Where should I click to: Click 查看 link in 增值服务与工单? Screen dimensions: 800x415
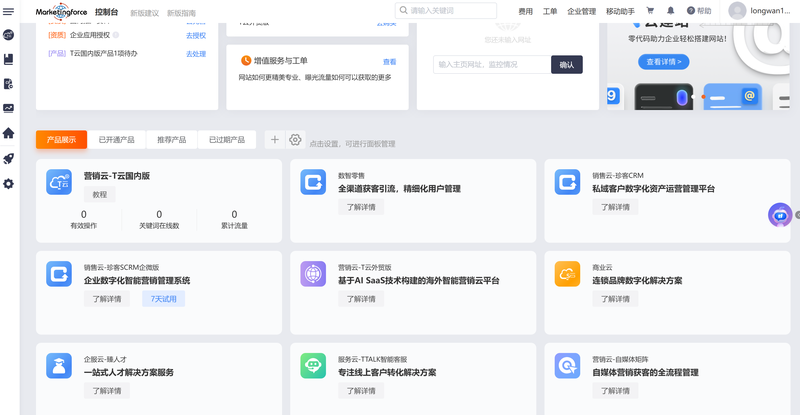tap(389, 62)
